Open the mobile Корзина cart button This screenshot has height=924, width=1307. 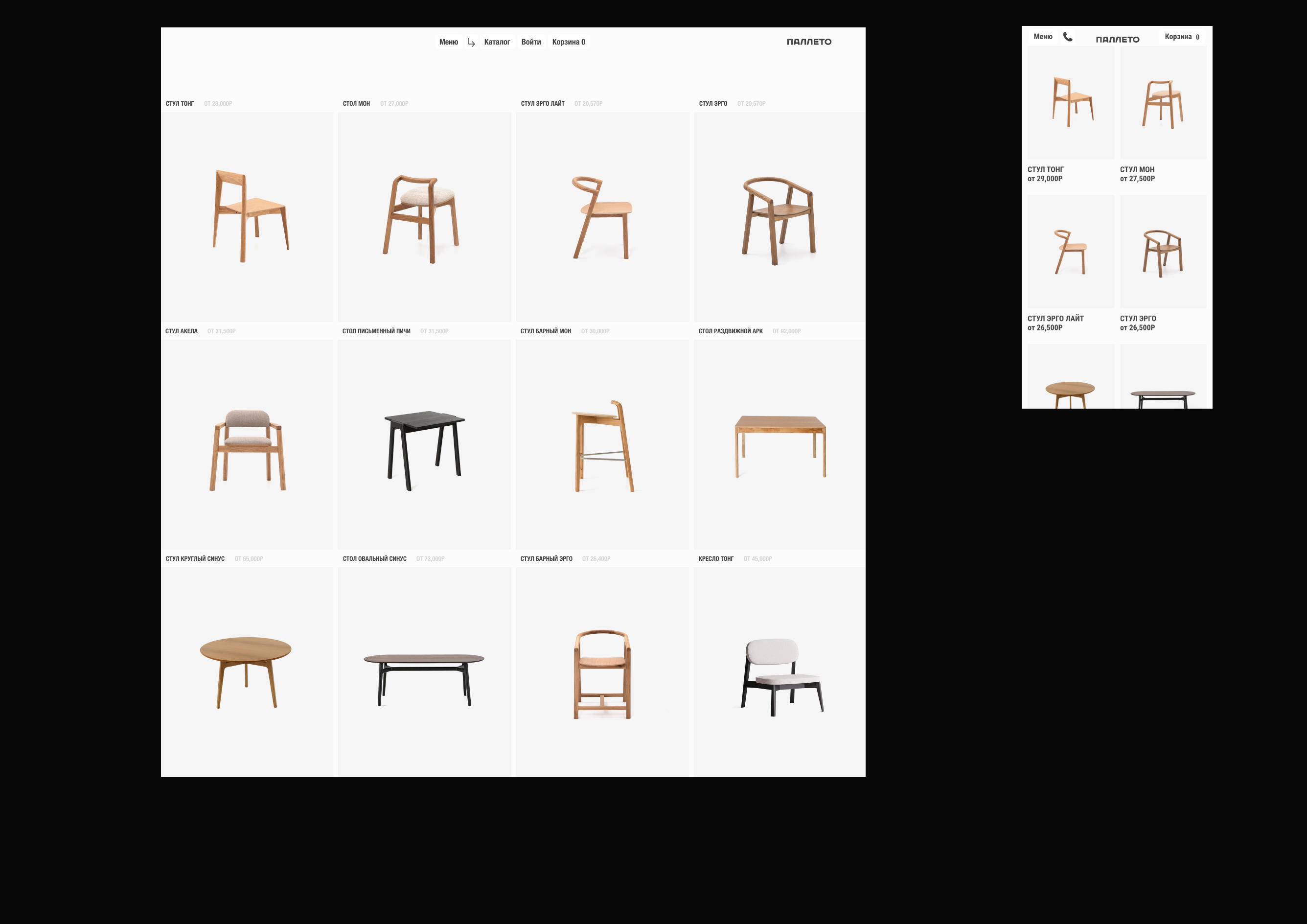[1181, 36]
